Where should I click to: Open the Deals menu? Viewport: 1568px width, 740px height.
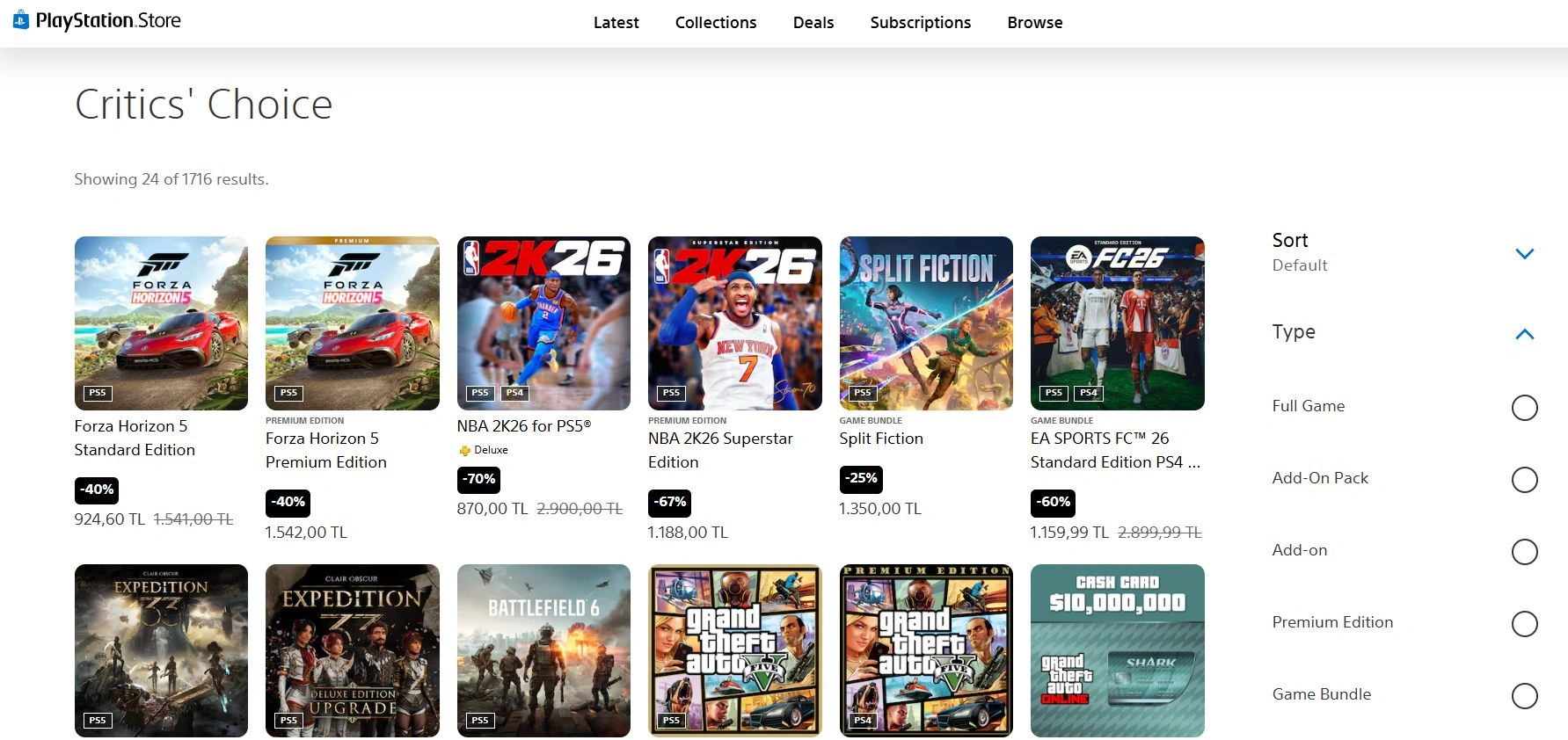813,23
